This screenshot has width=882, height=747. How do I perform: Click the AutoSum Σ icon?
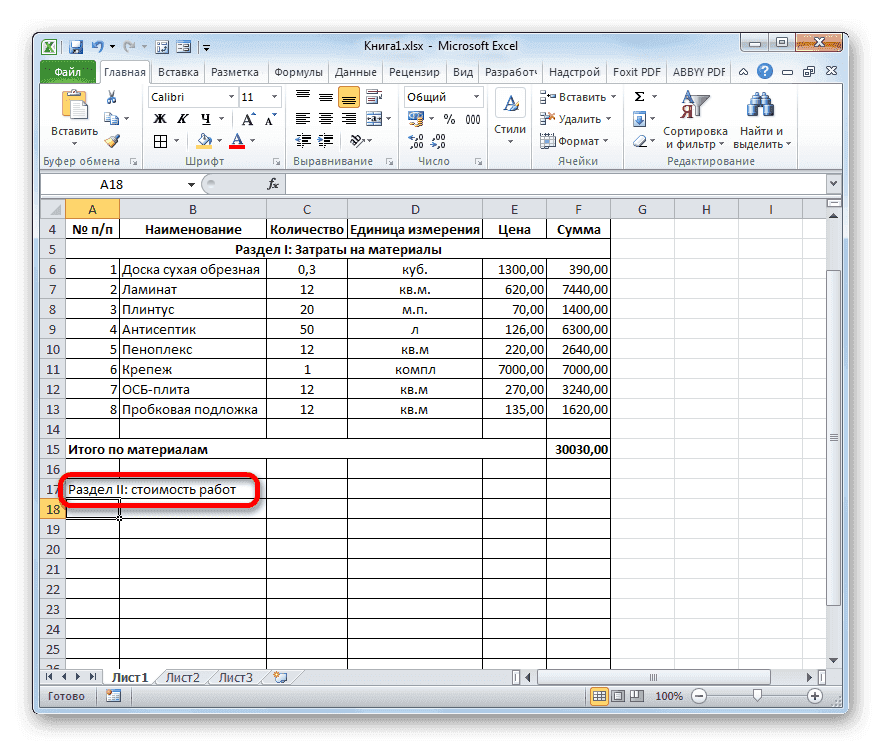(640, 97)
